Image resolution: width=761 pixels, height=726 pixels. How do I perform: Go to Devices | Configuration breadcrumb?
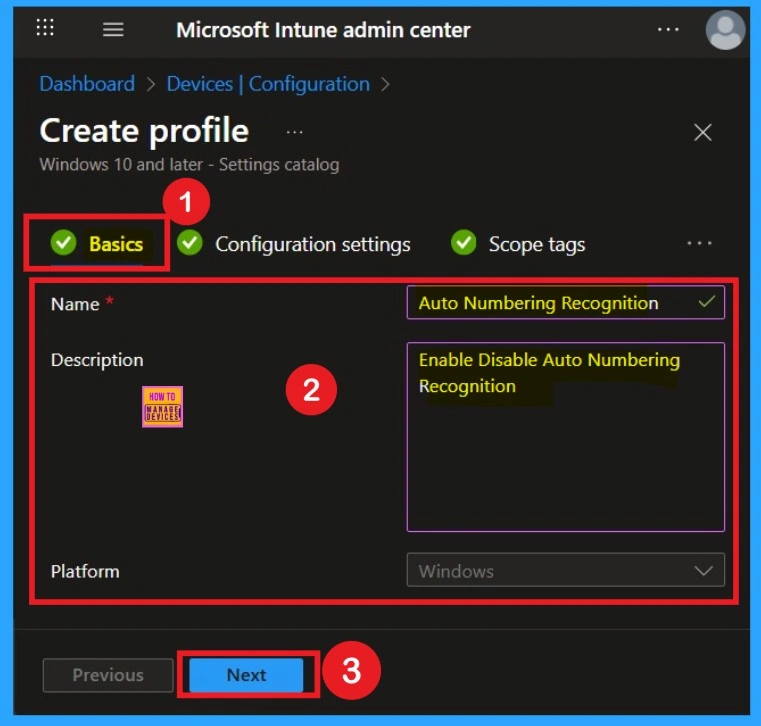[268, 84]
